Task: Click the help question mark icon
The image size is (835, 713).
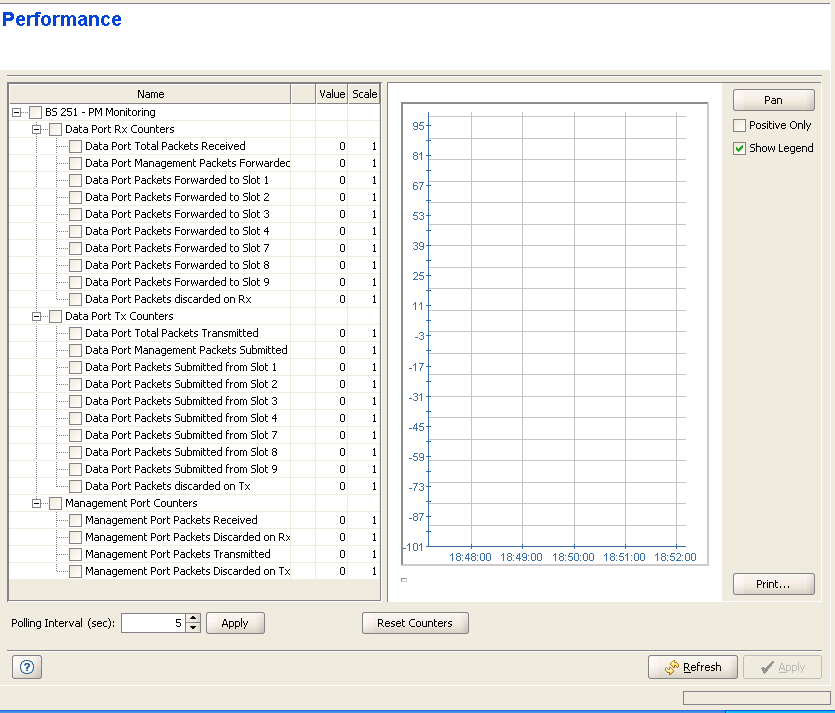Action: [x=27, y=667]
